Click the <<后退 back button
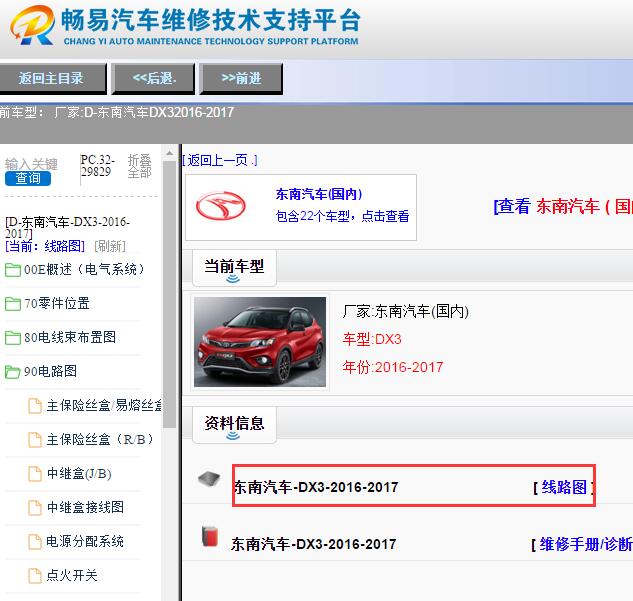This screenshot has height=601, width=633. tap(153, 78)
